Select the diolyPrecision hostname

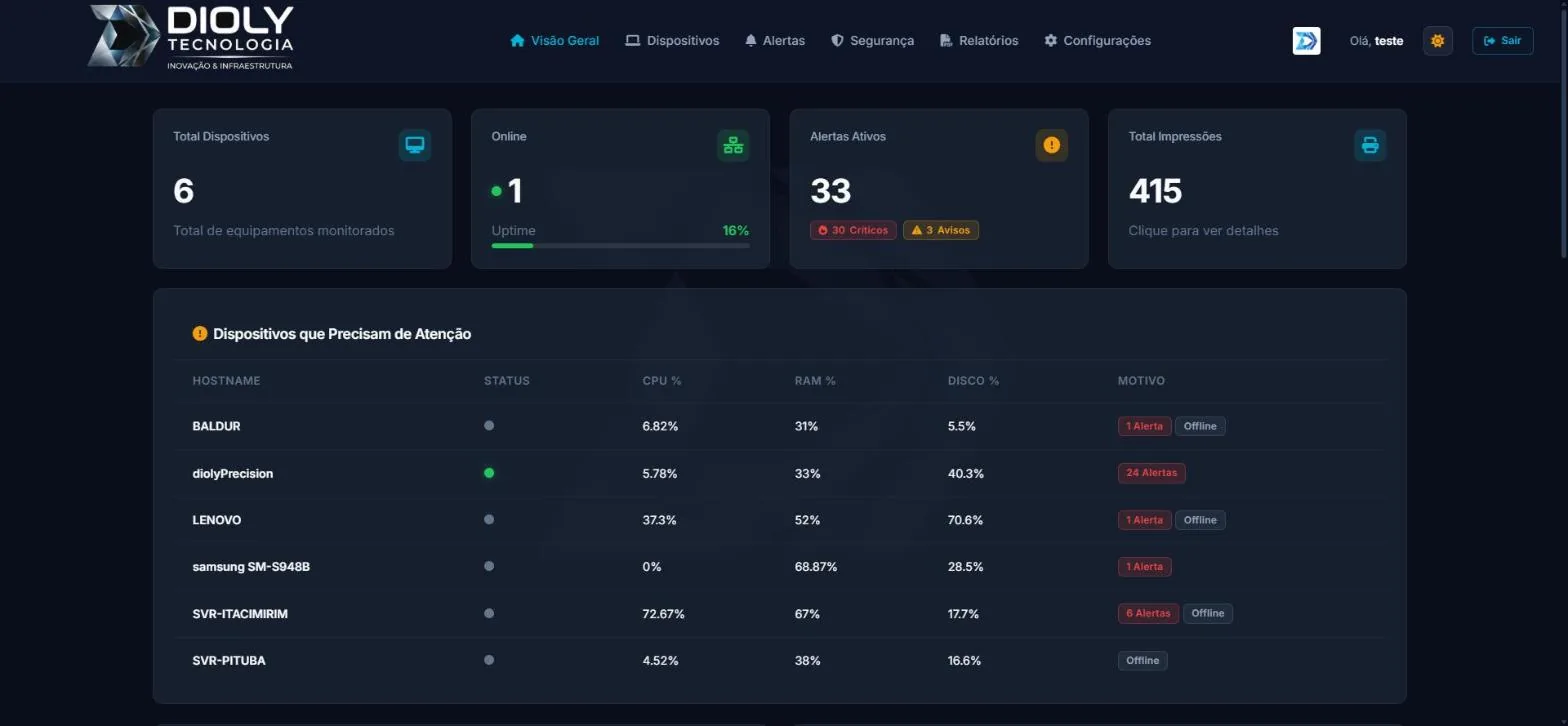(x=232, y=473)
